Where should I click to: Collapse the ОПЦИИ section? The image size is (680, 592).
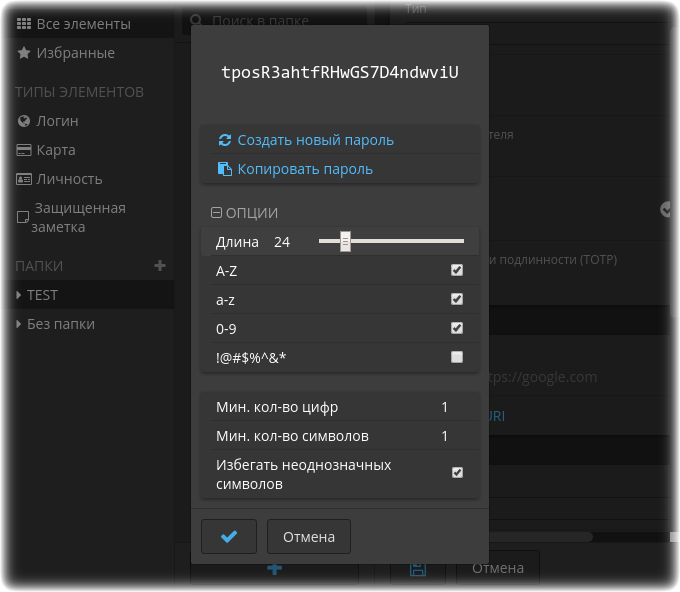244,213
